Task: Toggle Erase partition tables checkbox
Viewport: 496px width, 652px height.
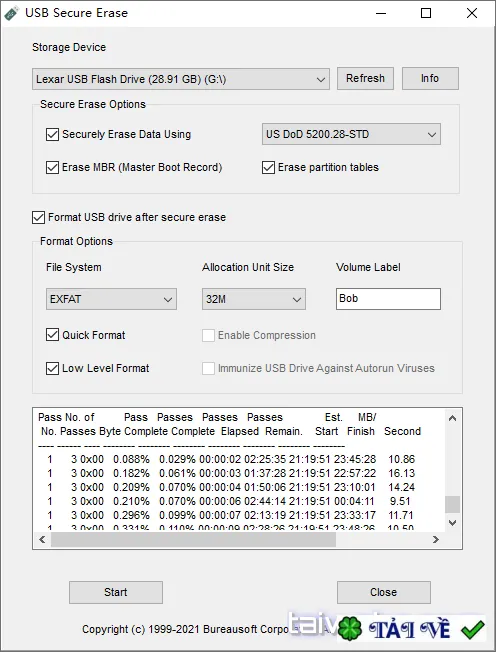Action: (268, 168)
